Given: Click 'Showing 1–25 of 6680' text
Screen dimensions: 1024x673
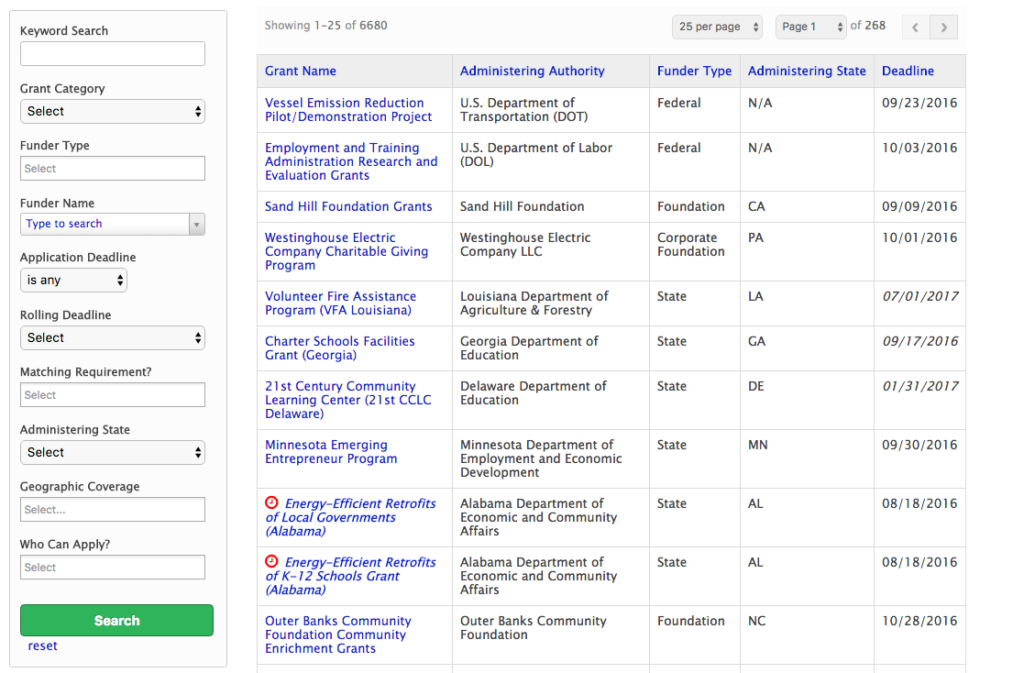Looking at the screenshot, I should (326, 25).
